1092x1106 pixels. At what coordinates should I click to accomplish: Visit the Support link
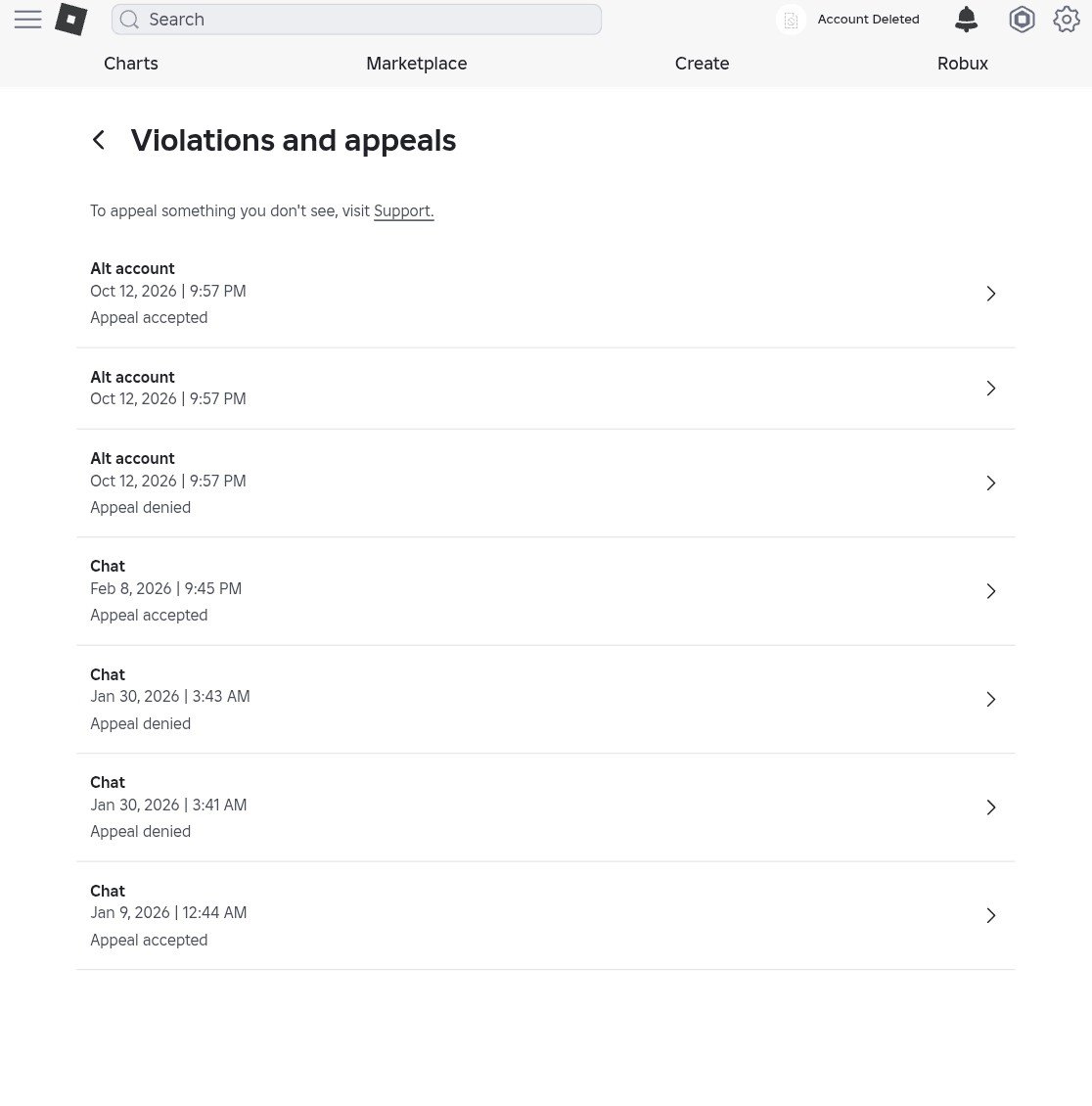(403, 210)
